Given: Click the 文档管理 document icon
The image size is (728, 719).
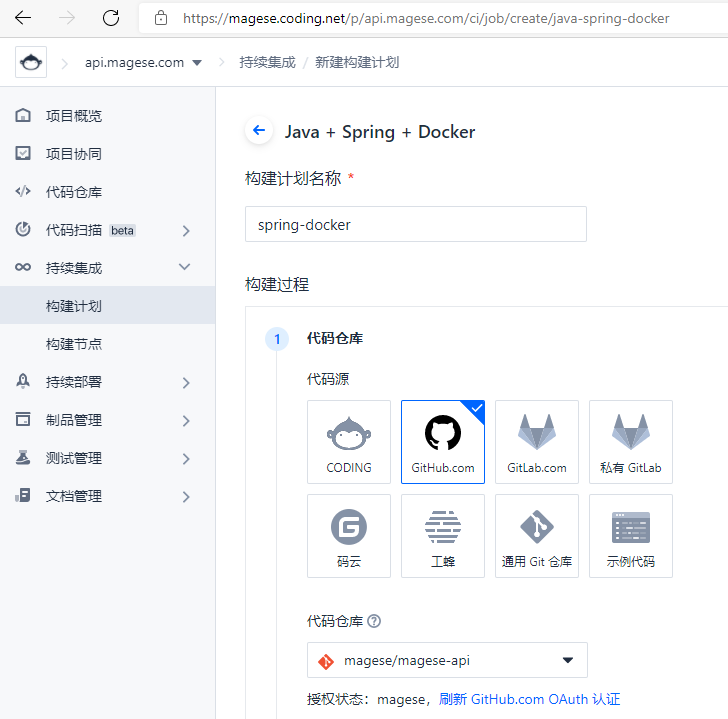Looking at the screenshot, I should tap(23, 495).
